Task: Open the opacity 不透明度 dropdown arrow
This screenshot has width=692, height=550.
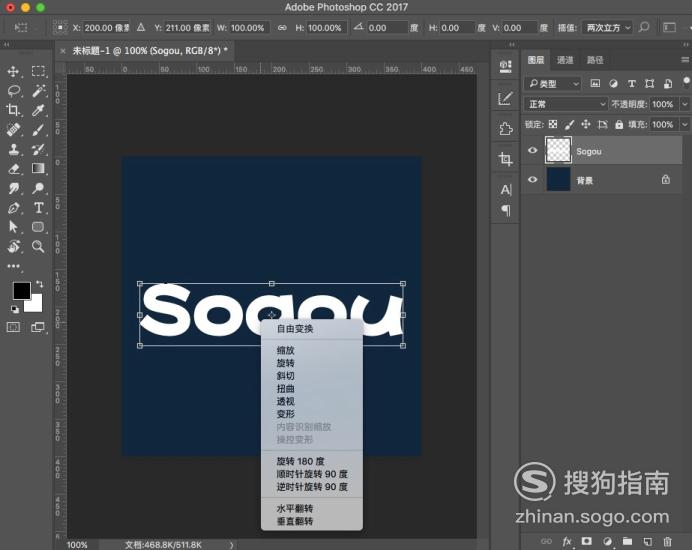Action: [684, 104]
